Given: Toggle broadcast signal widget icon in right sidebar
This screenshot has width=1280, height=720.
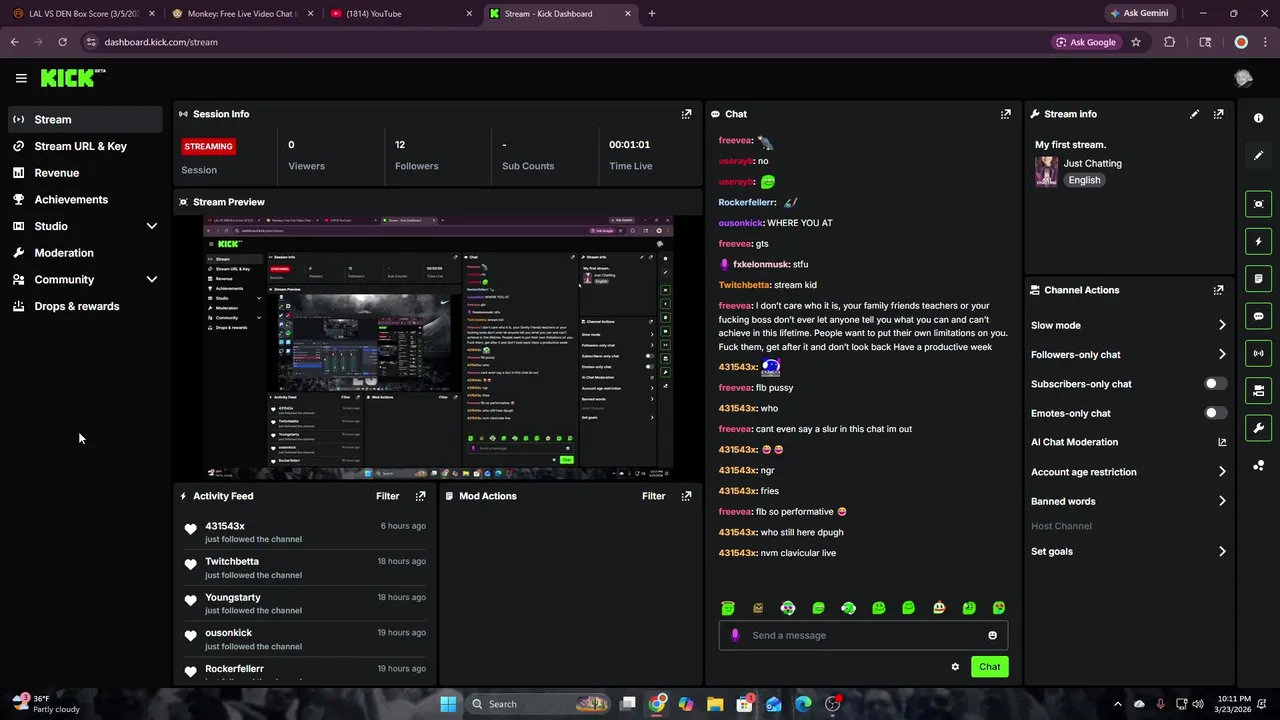Looking at the screenshot, I should pyautogui.click(x=1258, y=353).
